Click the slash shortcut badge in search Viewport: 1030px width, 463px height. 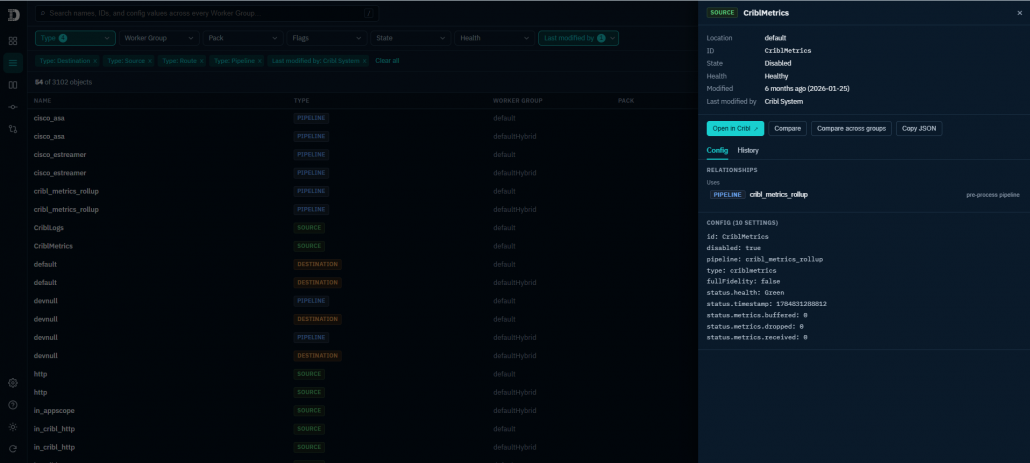pos(369,13)
